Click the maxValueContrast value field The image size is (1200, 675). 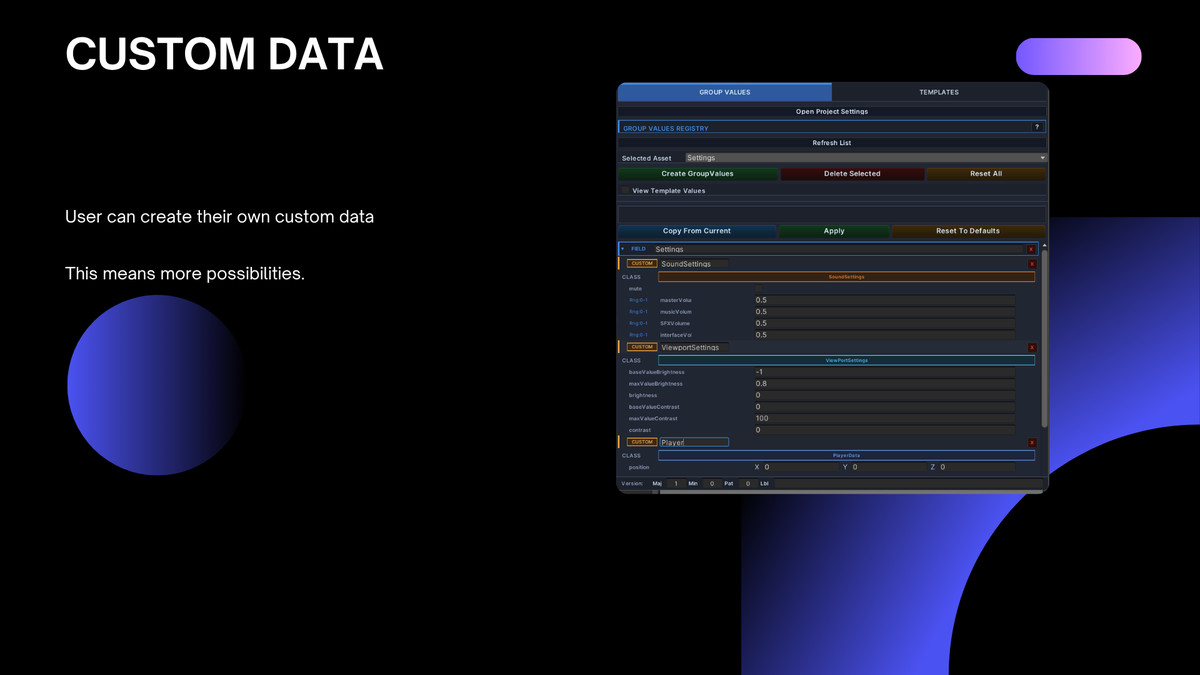point(885,418)
